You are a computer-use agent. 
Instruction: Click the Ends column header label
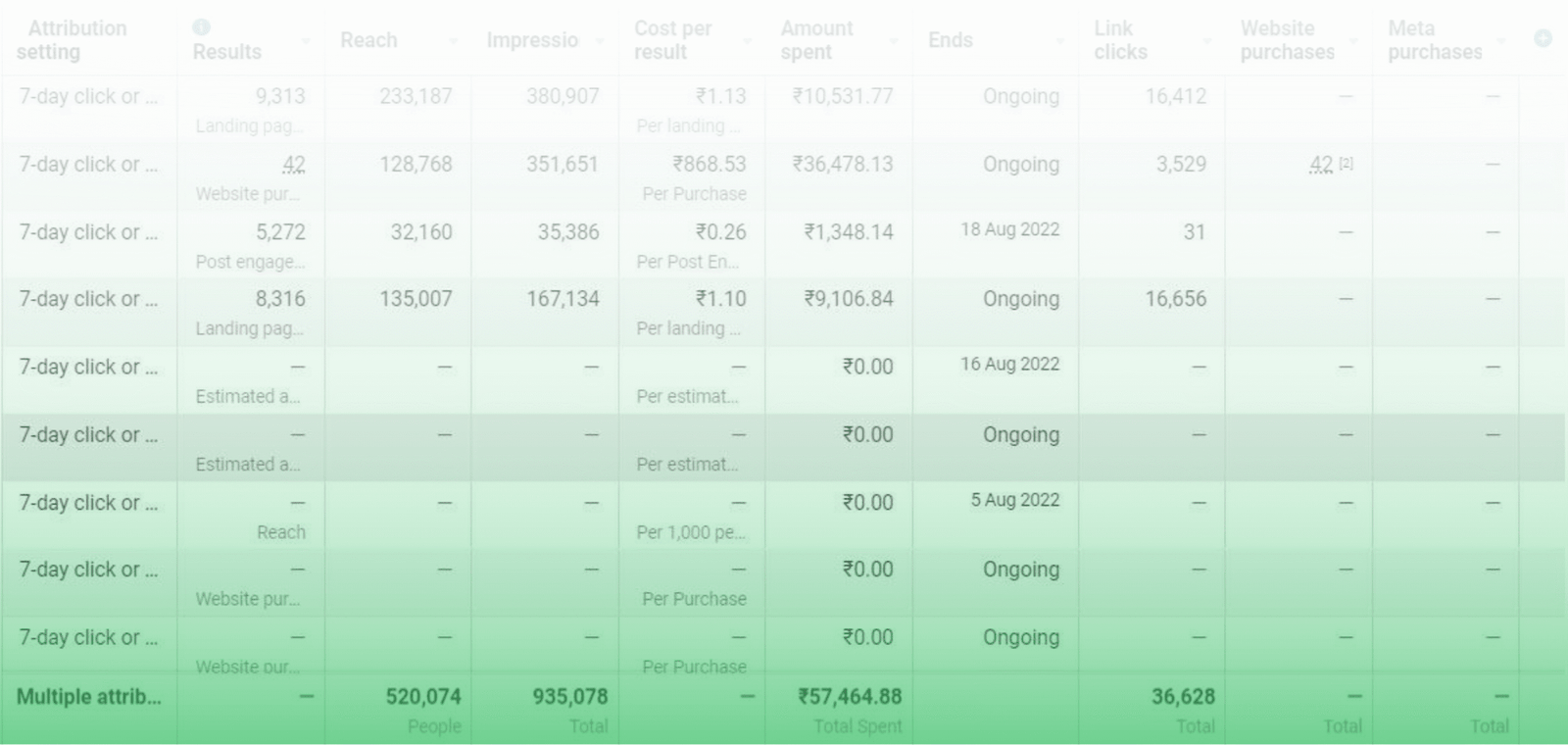click(951, 40)
